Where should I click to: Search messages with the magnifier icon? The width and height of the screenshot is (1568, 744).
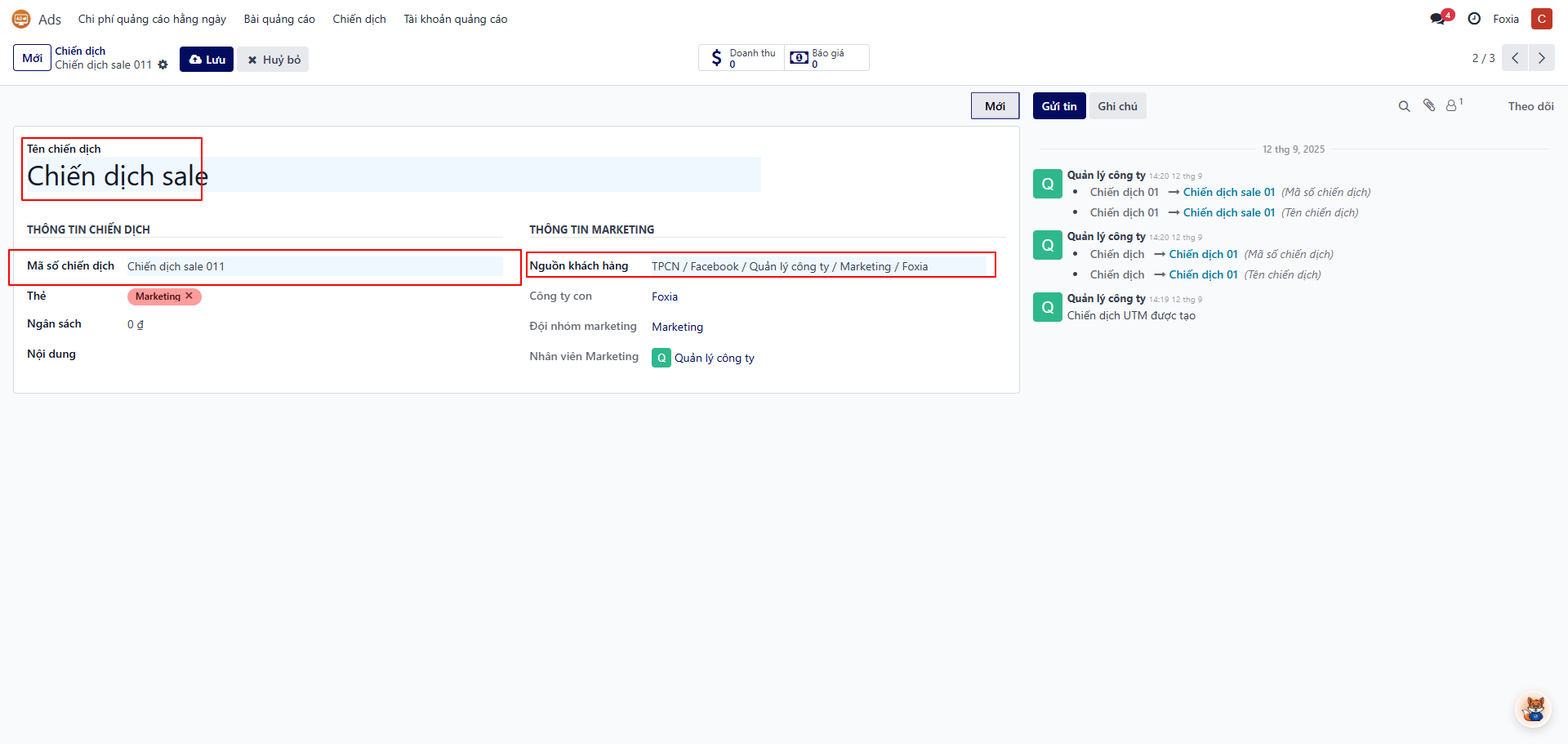point(1404,106)
